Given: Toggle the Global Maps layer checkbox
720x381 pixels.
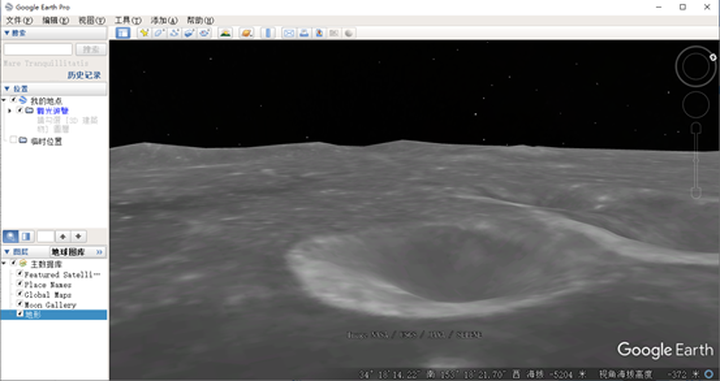Looking at the screenshot, I should [x=20, y=294].
